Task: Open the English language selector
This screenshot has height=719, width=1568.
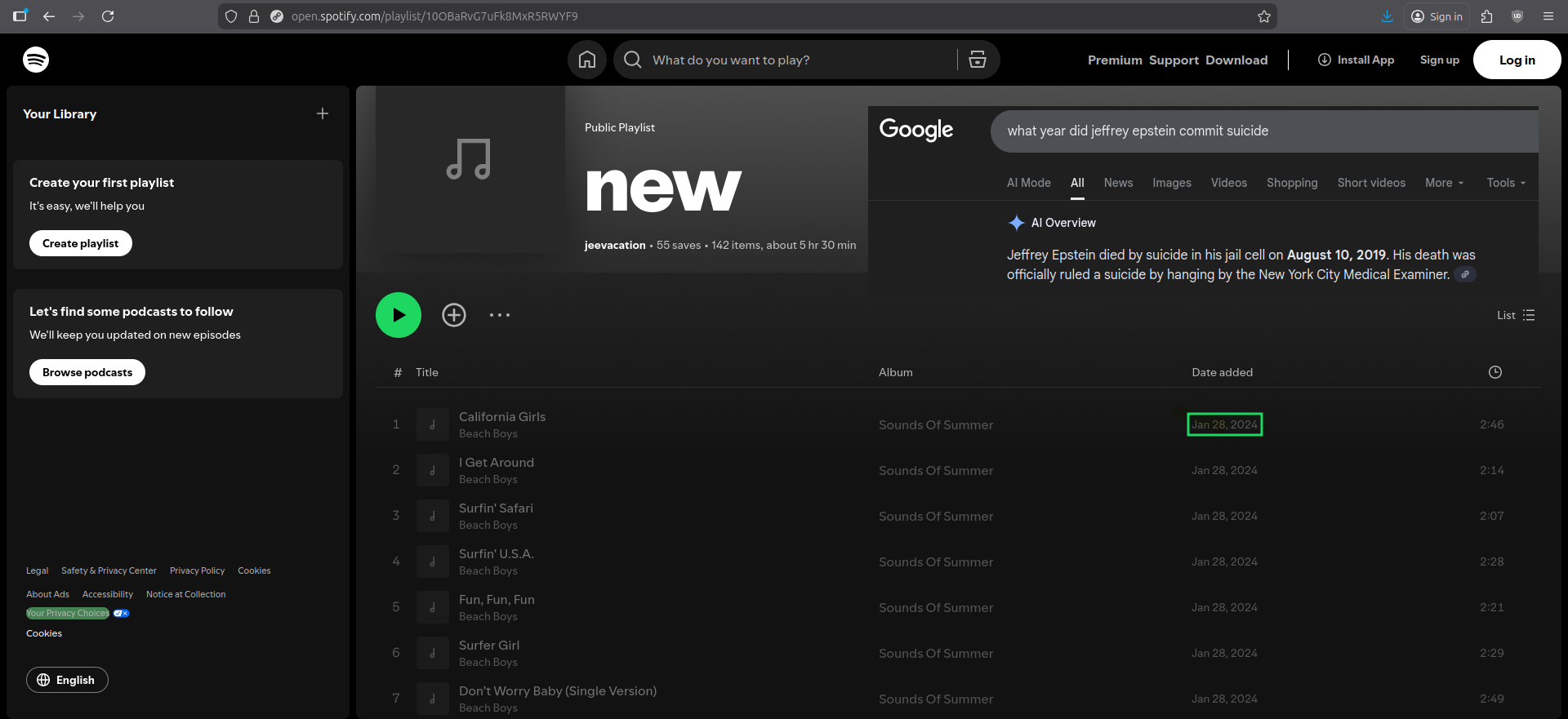Action: pyautogui.click(x=67, y=680)
